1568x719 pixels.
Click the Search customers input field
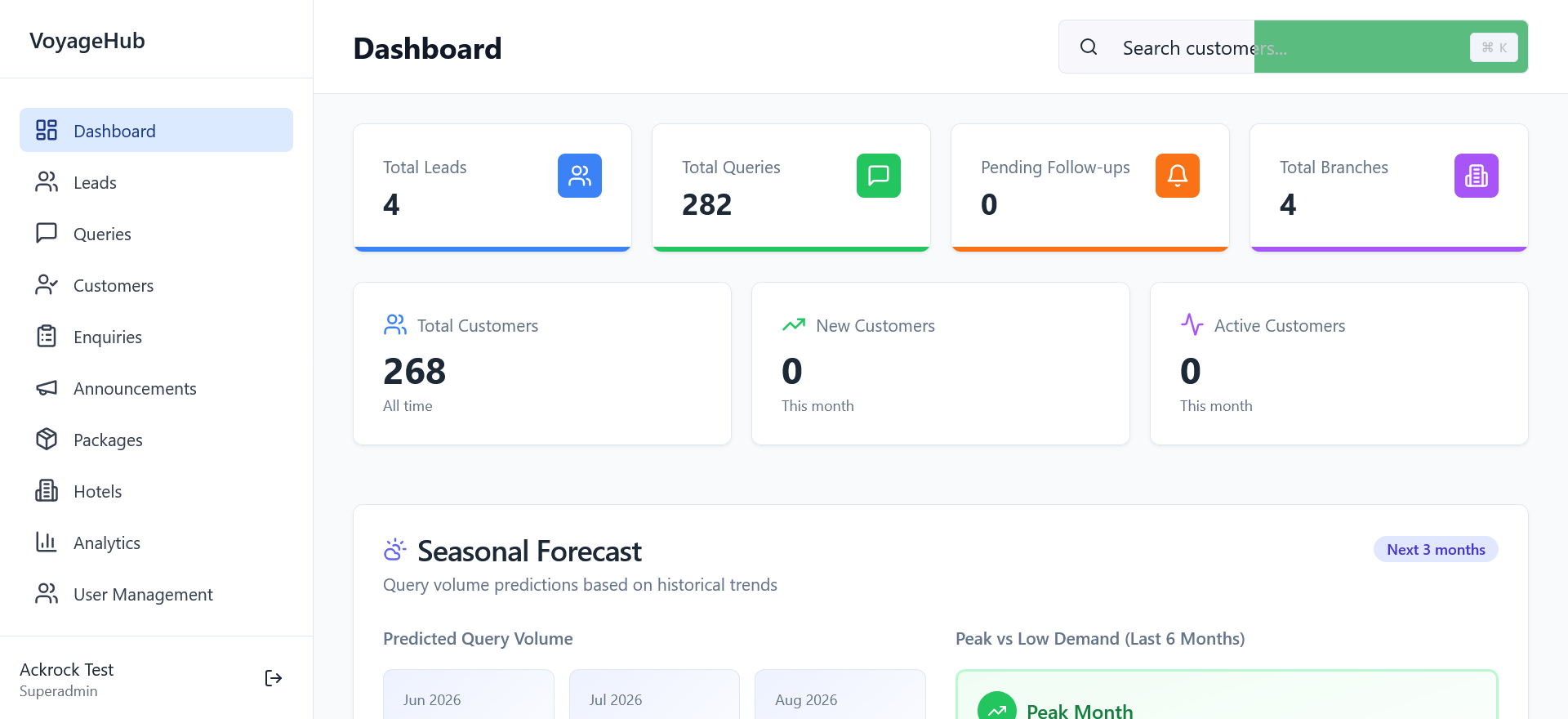(1293, 47)
